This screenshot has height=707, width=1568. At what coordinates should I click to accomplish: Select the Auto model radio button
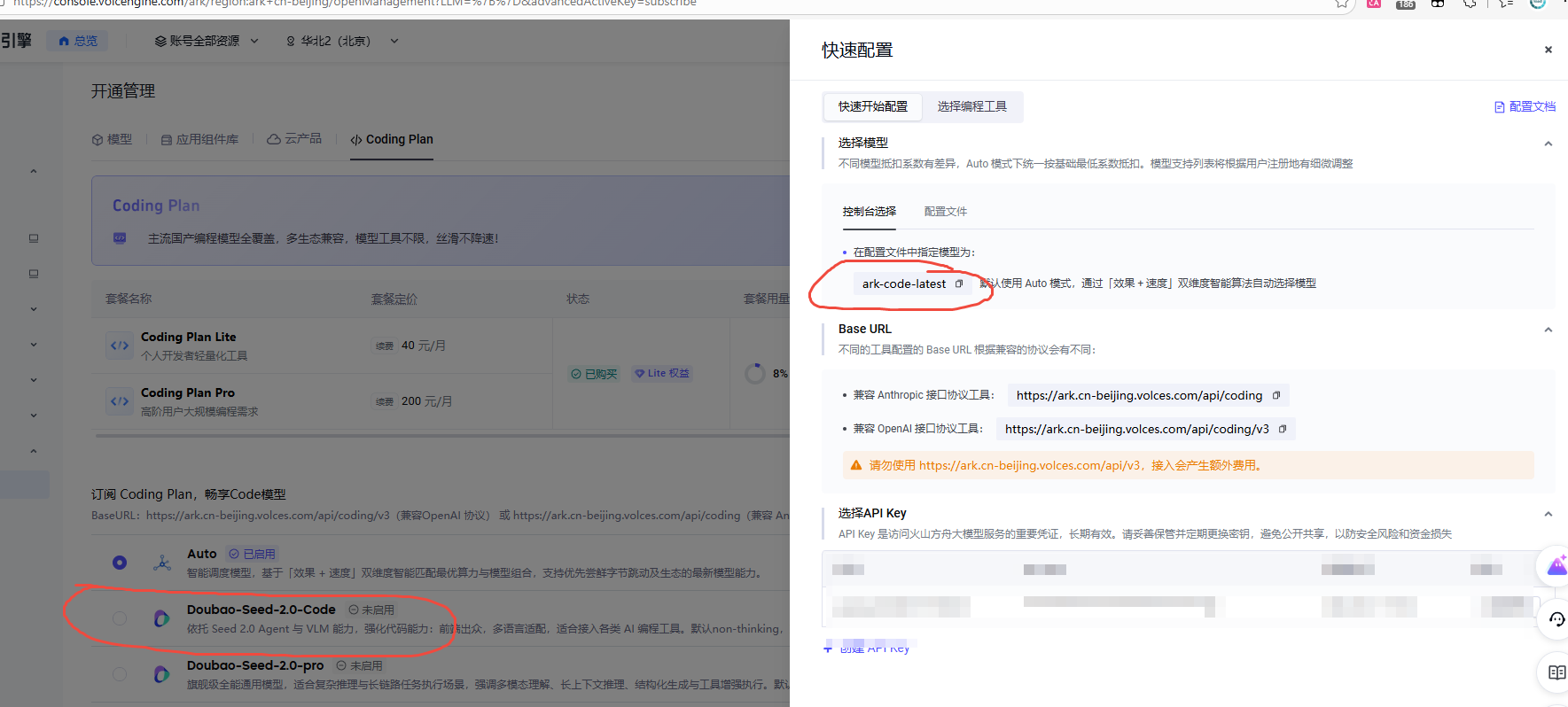(120, 563)
